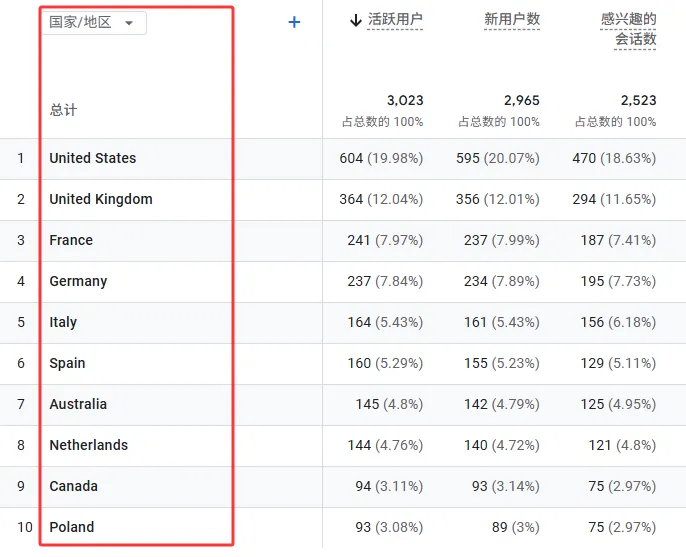686x557 pixels.
Task: Click United States active users 604 (19.98%)
Action: [381, 158]
